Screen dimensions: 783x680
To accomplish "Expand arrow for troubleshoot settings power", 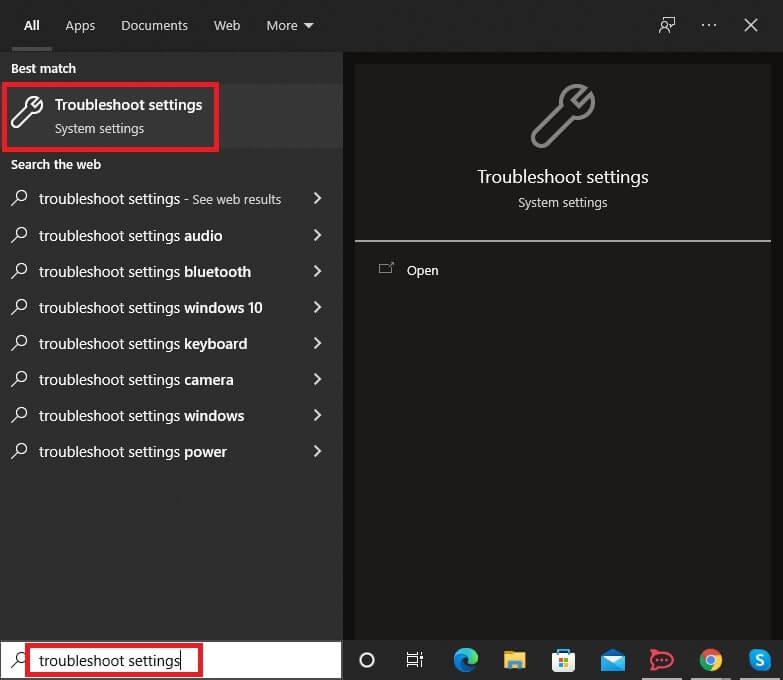I will point(317,451).
